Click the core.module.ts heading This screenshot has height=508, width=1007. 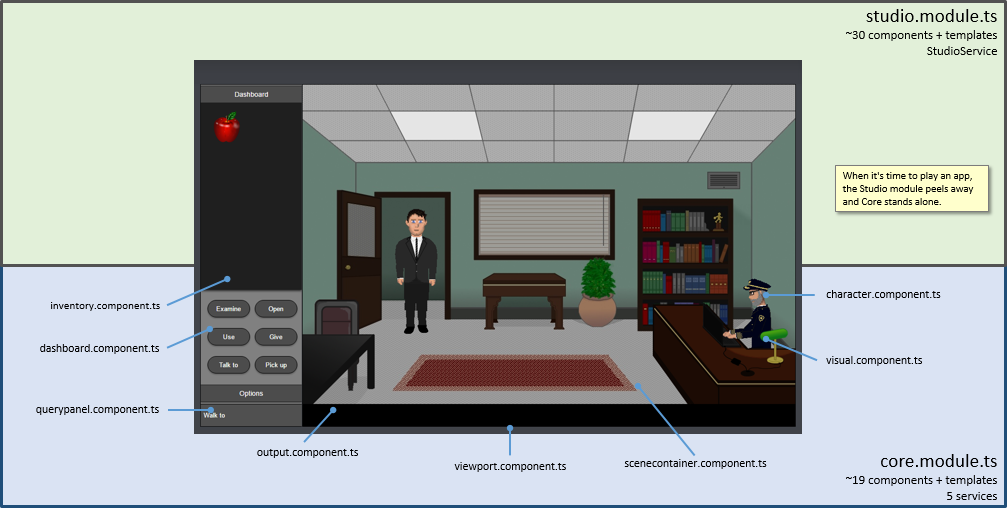(x=939, y=461)
